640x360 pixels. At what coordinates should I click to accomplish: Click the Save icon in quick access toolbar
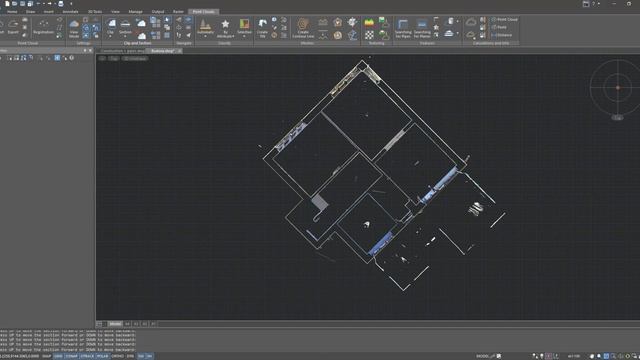coord(22,4)
